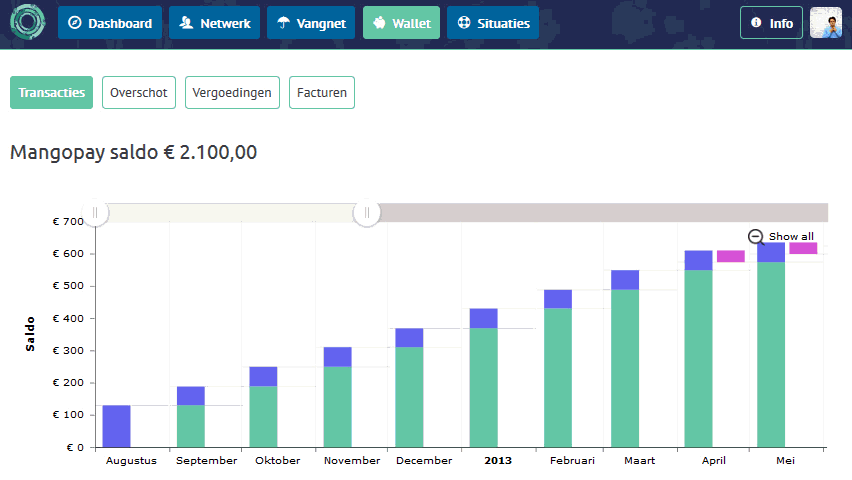Click the circular app logo
The image size is (852, 480).
28,23
